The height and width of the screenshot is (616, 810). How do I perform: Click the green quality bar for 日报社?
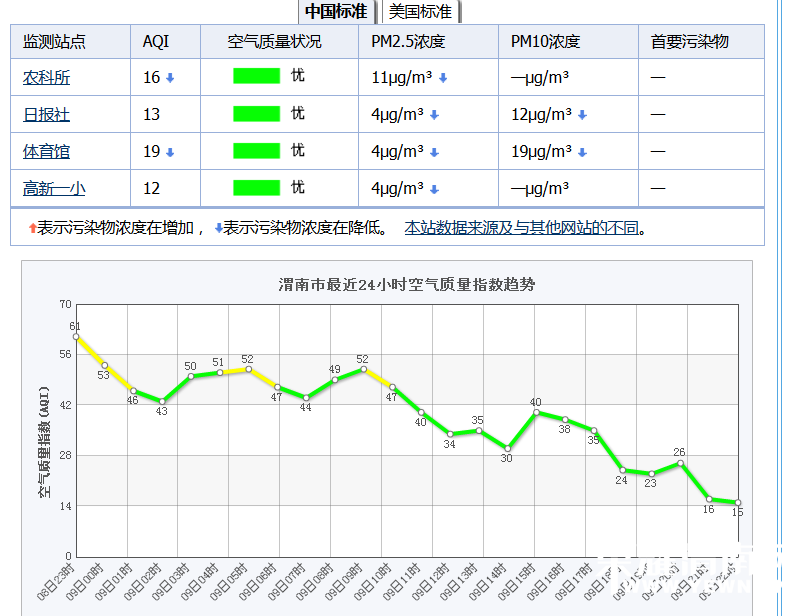[x=257, y=114]
